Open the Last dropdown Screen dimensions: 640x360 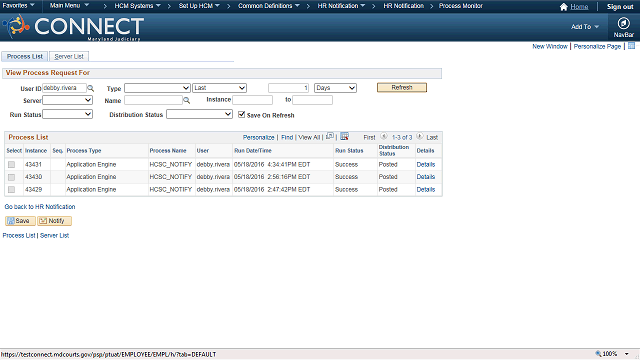point(220,88)
